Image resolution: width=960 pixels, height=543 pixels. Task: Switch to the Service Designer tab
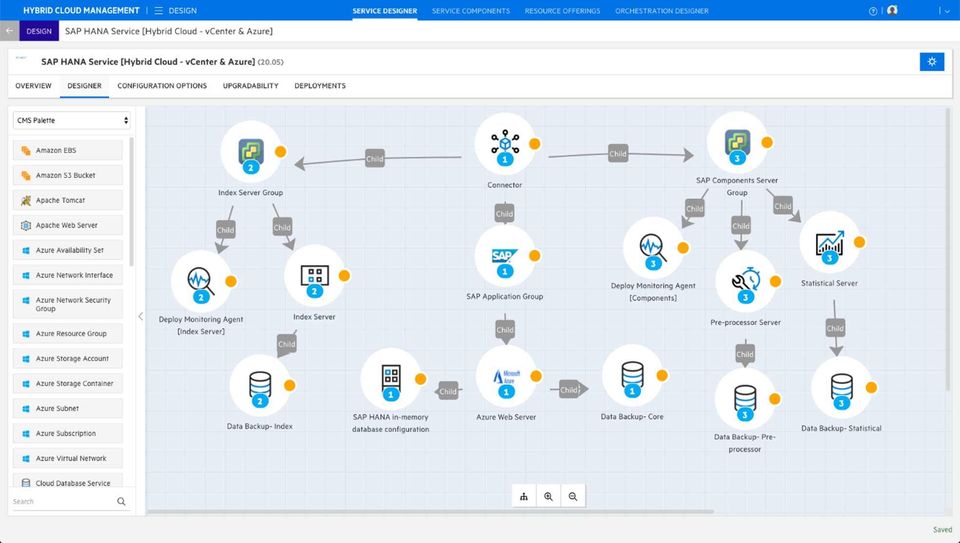coord(384,11)
